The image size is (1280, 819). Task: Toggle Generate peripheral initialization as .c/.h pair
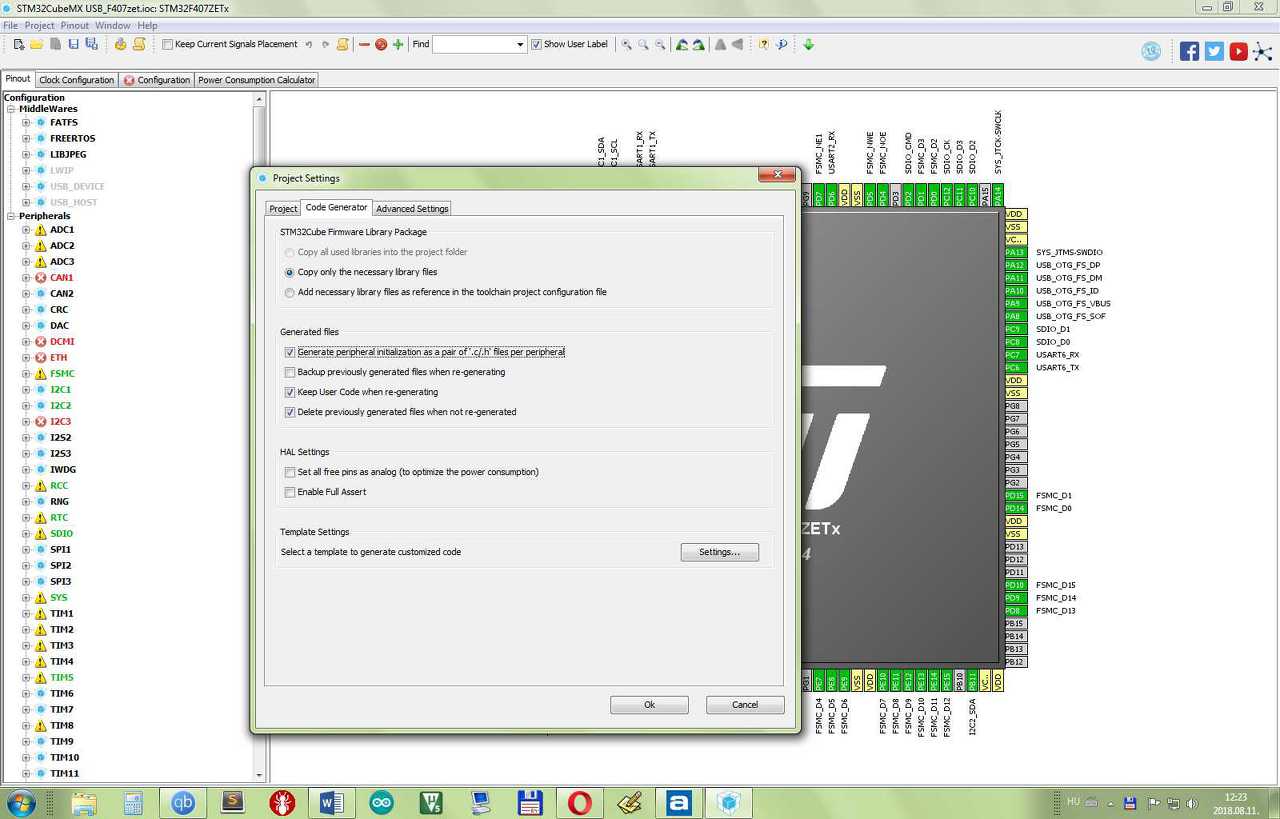[290, 352]
